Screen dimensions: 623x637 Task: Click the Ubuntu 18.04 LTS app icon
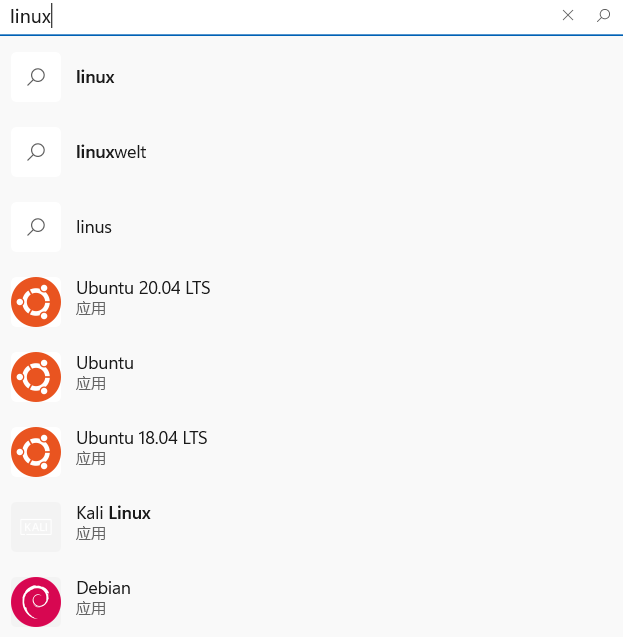point(36,452)
